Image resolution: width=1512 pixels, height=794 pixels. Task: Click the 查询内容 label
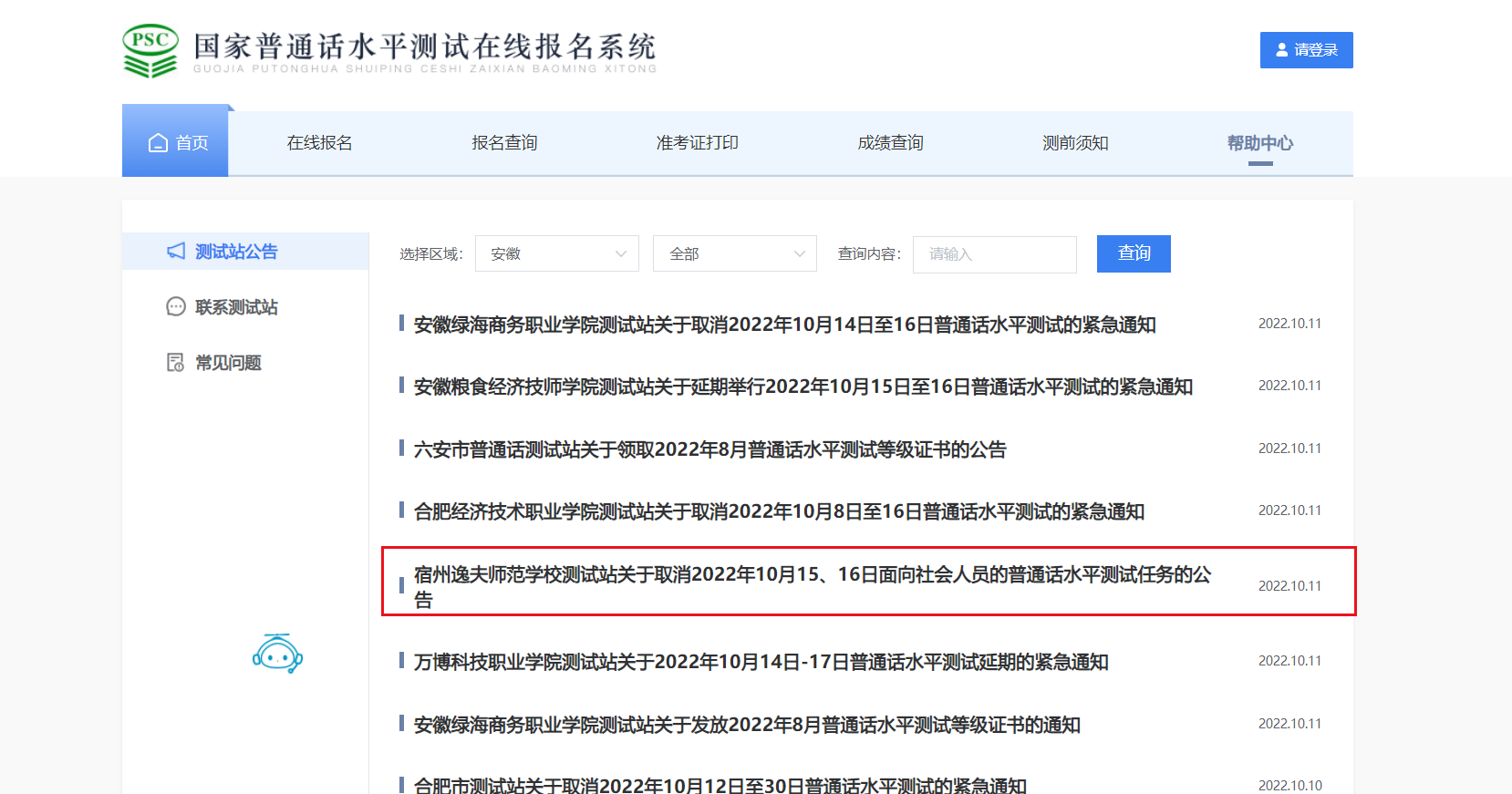click(x=870, y=254)
